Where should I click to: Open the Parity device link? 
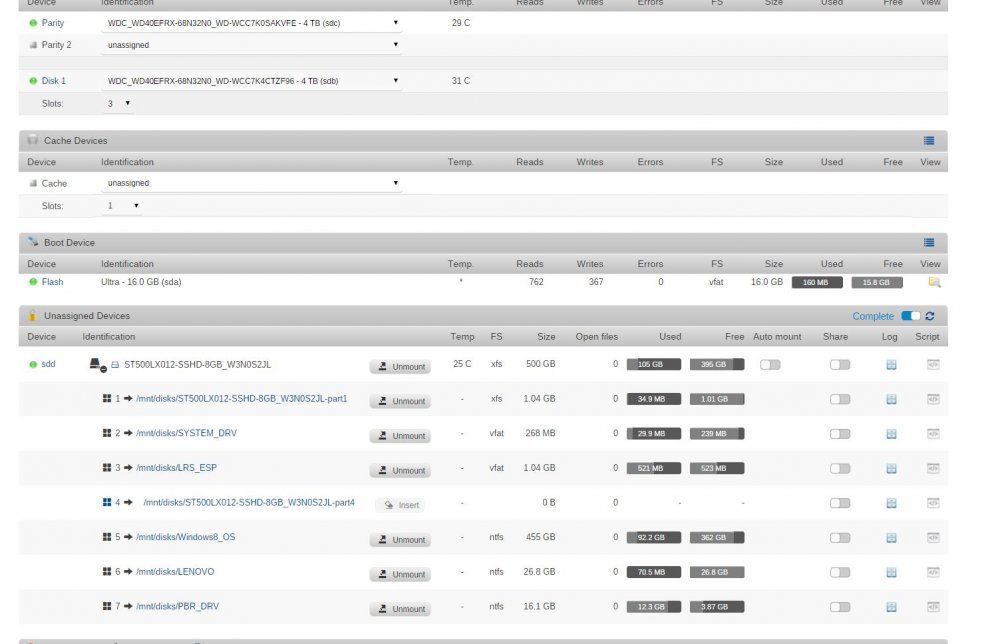[52, 23]
